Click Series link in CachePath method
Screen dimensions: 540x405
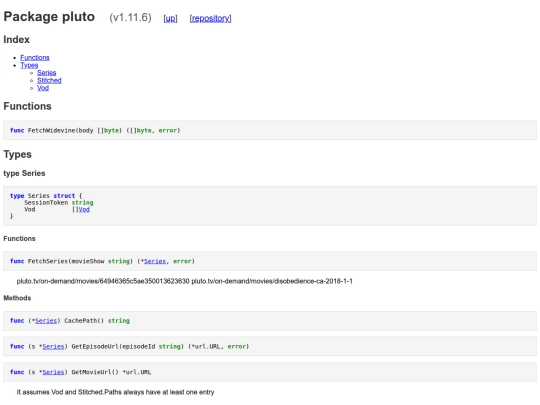click(46, 321)
